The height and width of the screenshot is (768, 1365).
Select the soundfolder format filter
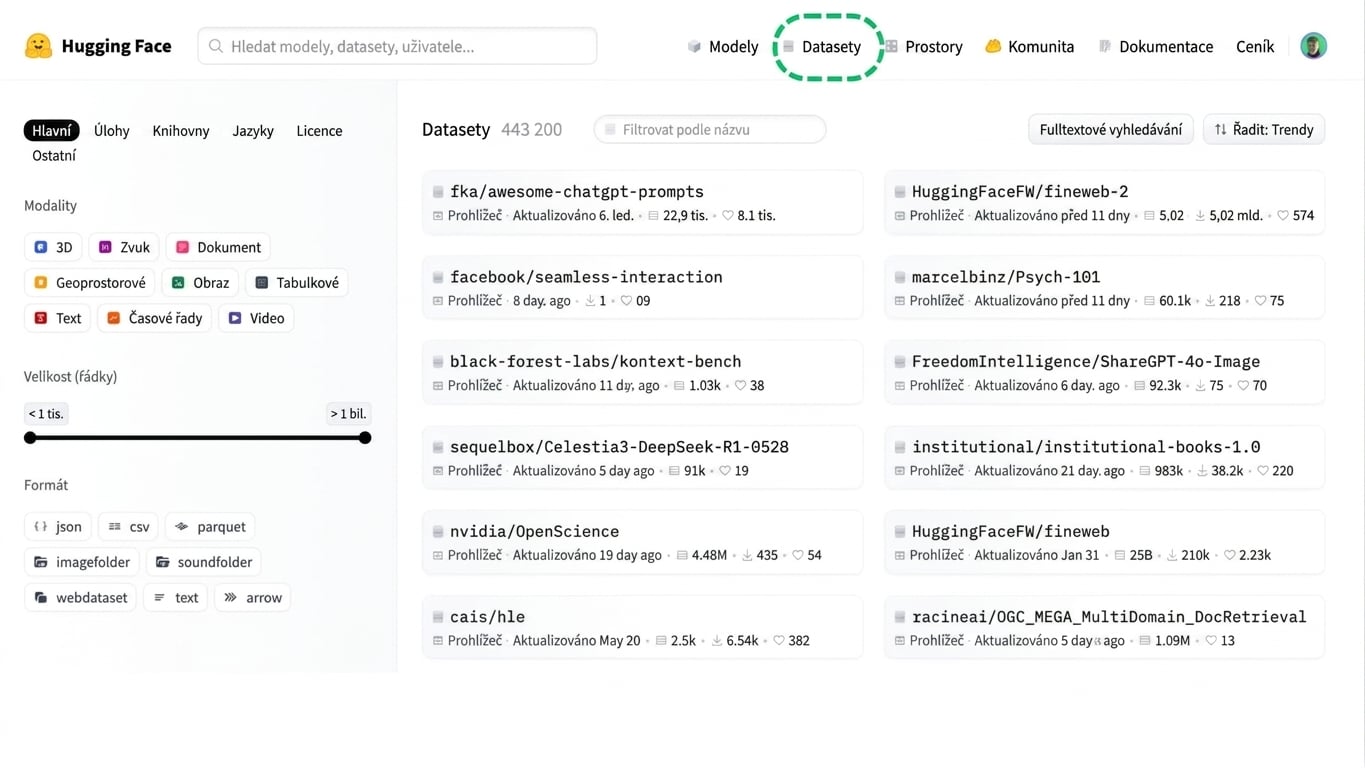pos(204,562)
